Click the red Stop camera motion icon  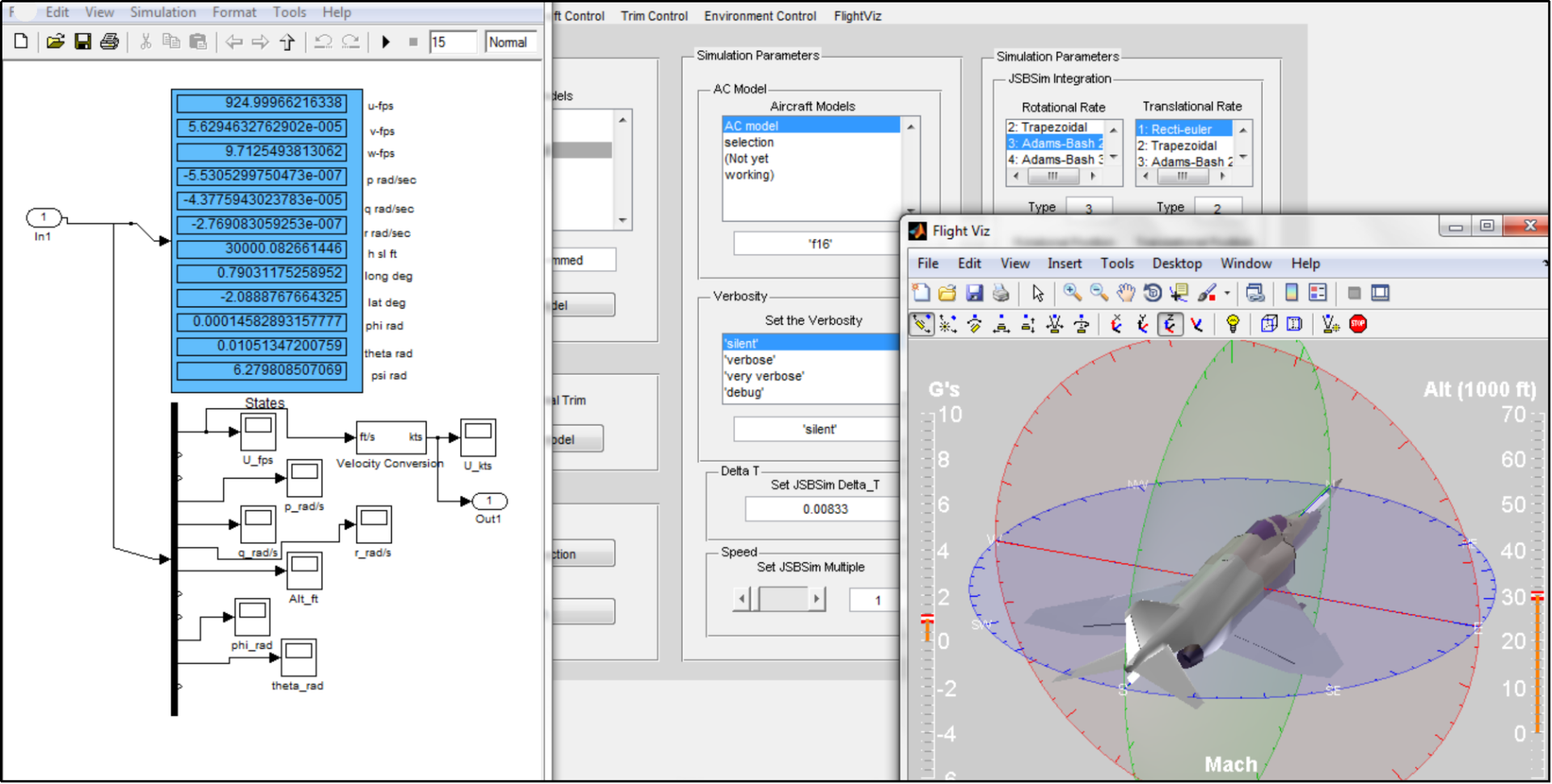[x=1358, y=324]
